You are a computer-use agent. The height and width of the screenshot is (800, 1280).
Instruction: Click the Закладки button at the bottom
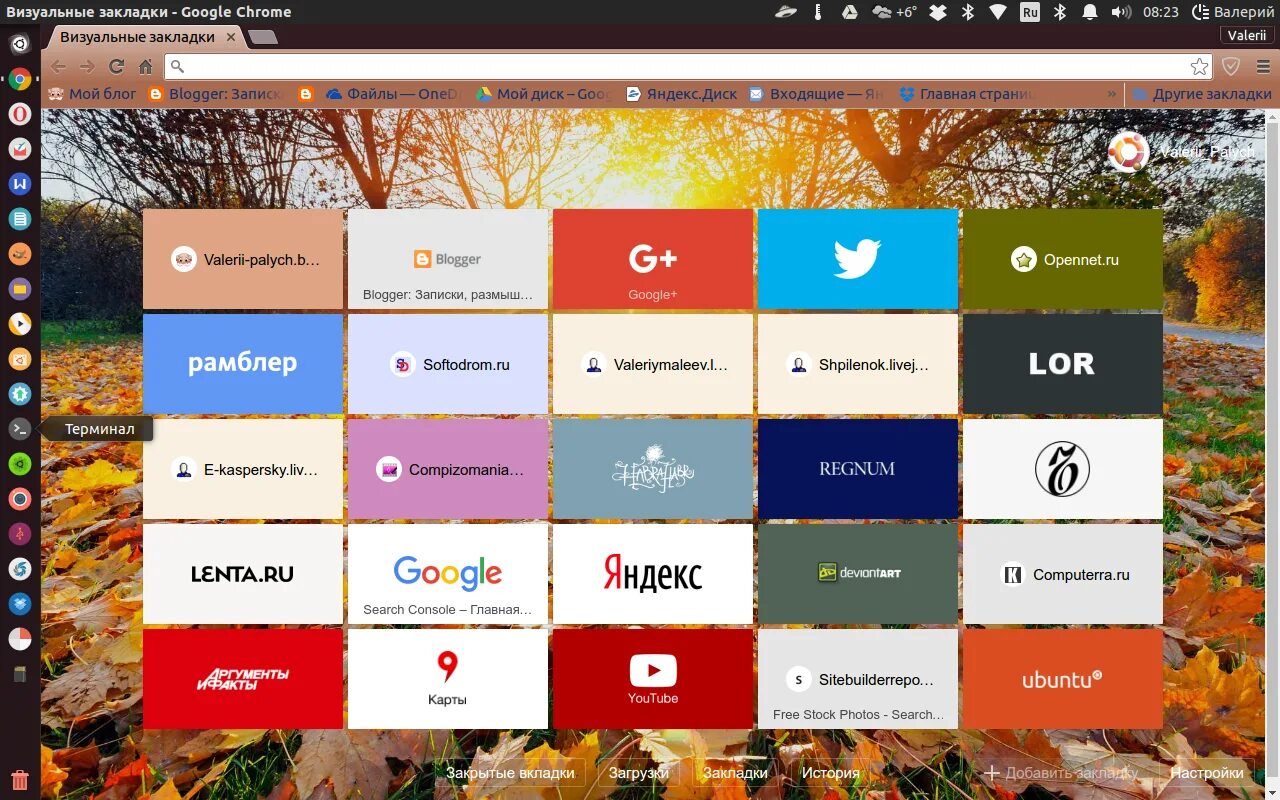735,773
